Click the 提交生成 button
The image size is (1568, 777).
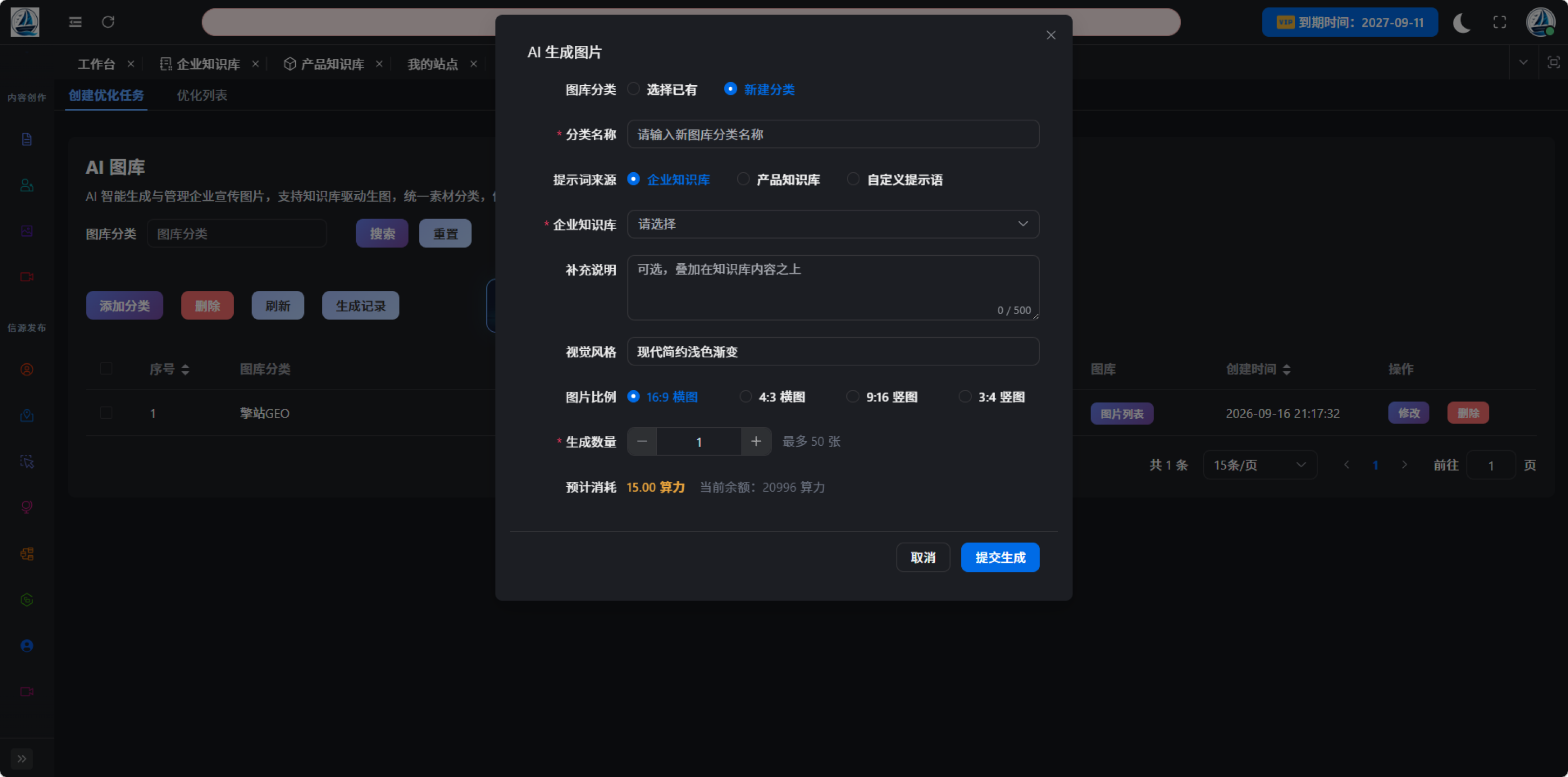[1000, 557]
